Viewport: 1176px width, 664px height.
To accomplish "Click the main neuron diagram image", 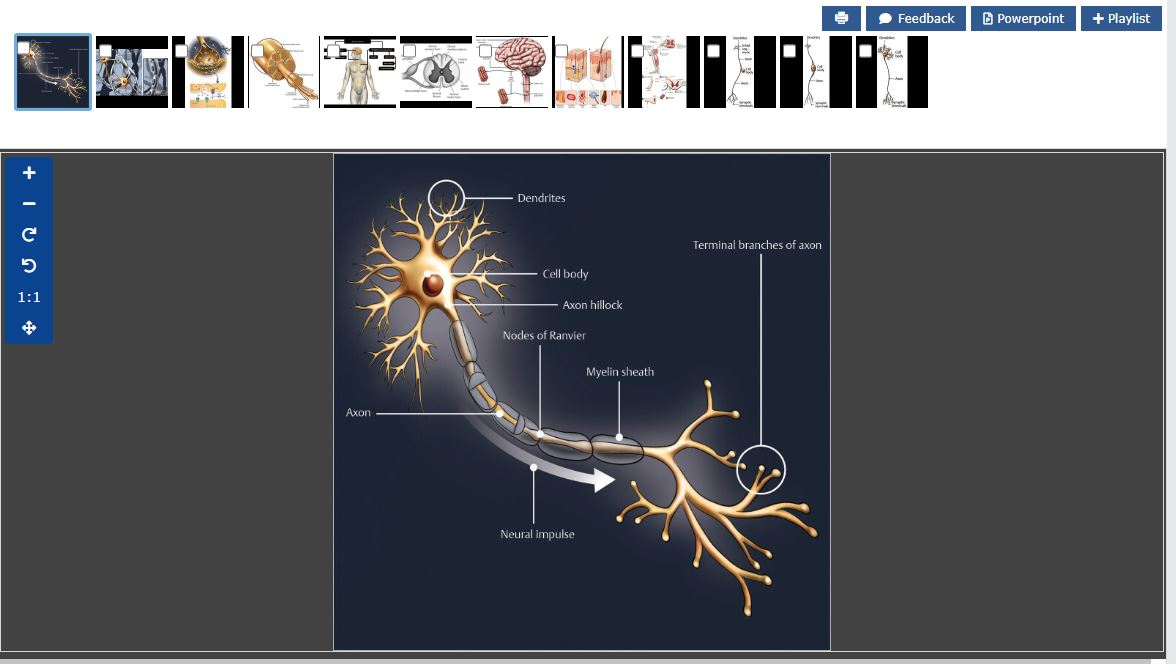I will 581,401.
